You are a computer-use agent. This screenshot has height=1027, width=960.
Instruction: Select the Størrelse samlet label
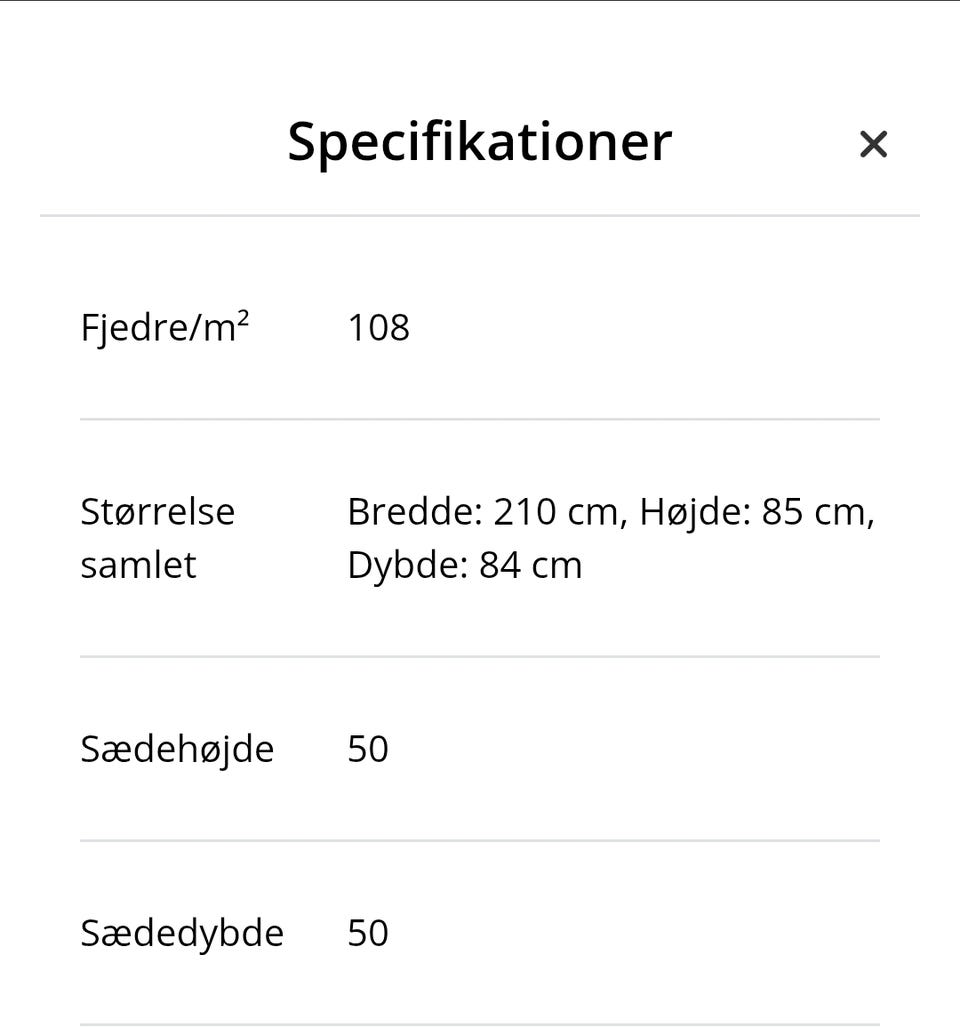click(157, 537)
